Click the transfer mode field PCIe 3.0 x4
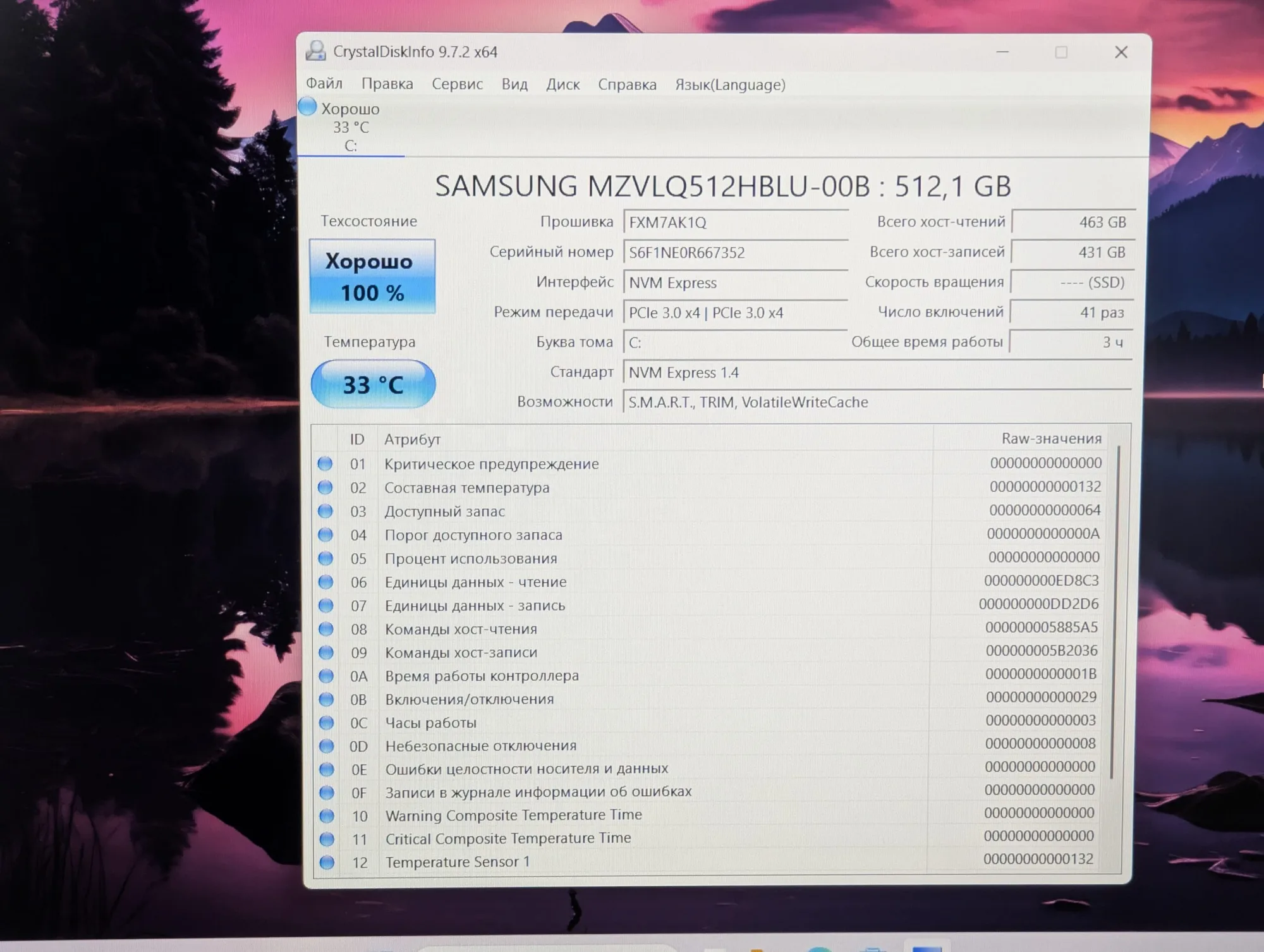This screenshot has height=952, width=1264. [x=735, y=313]
